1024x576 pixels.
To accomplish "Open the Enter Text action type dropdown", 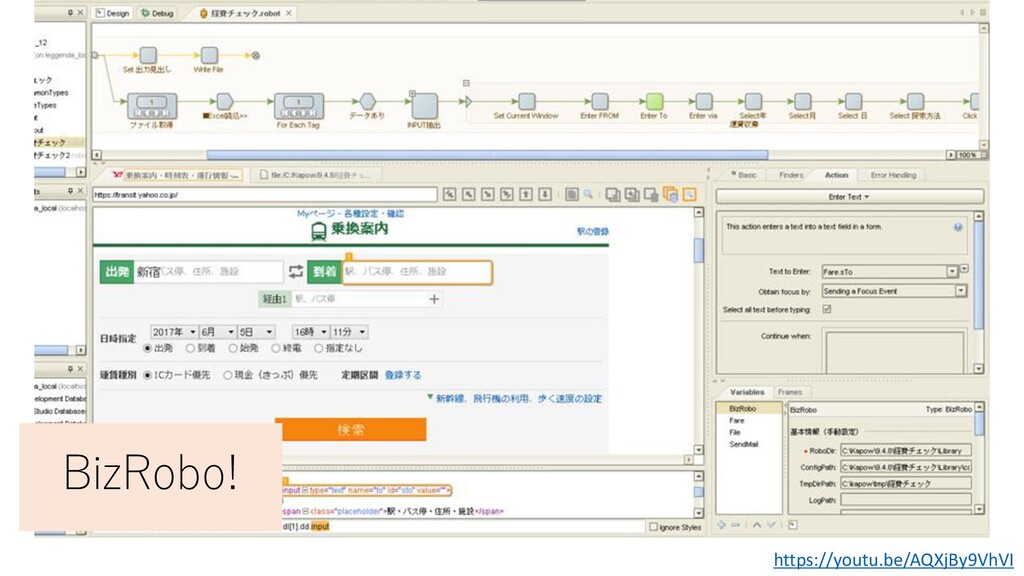I will click(850, 197).
